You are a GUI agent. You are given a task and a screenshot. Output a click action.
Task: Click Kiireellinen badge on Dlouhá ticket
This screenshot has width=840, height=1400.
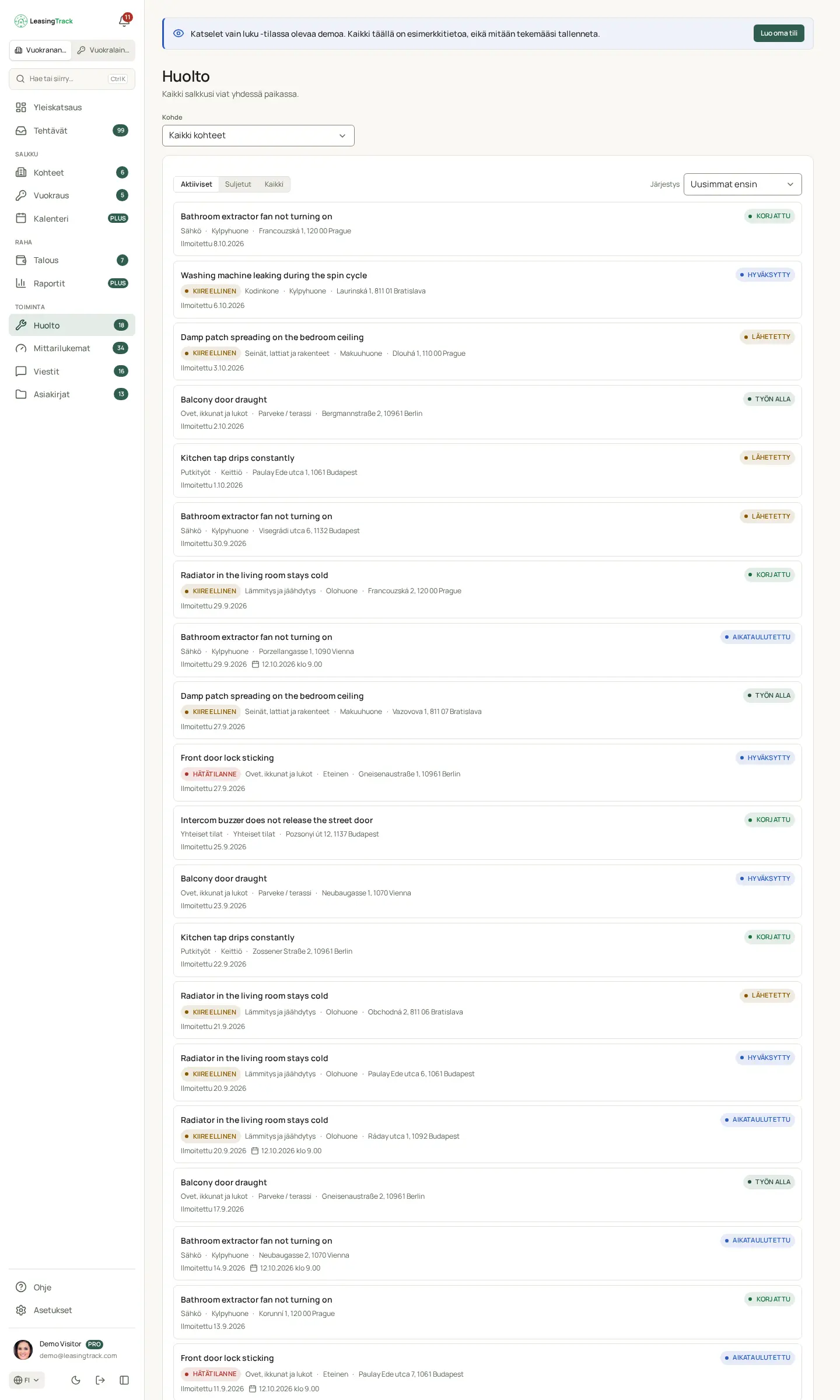pos(211,353)
